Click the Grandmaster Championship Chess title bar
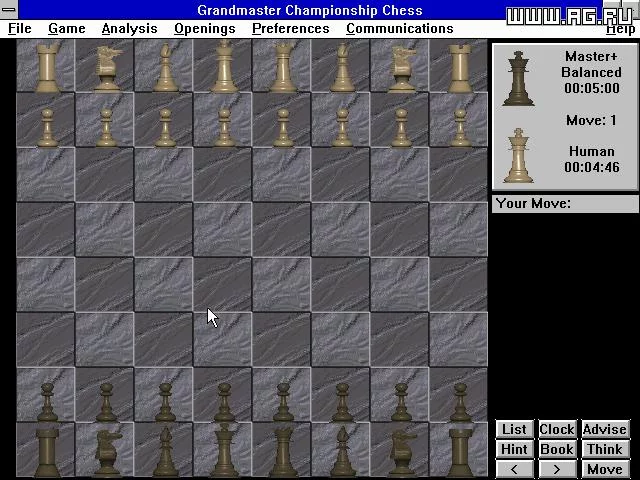 (310, 10)
